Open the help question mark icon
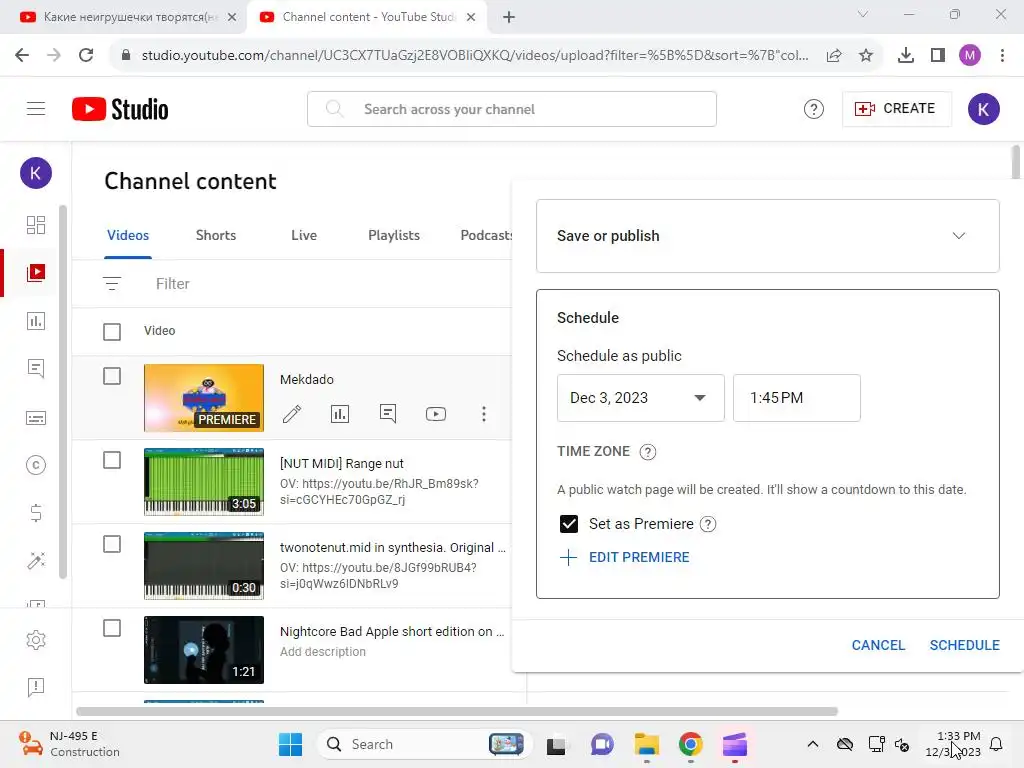The image size is (1024, 768). coord(813,109)
